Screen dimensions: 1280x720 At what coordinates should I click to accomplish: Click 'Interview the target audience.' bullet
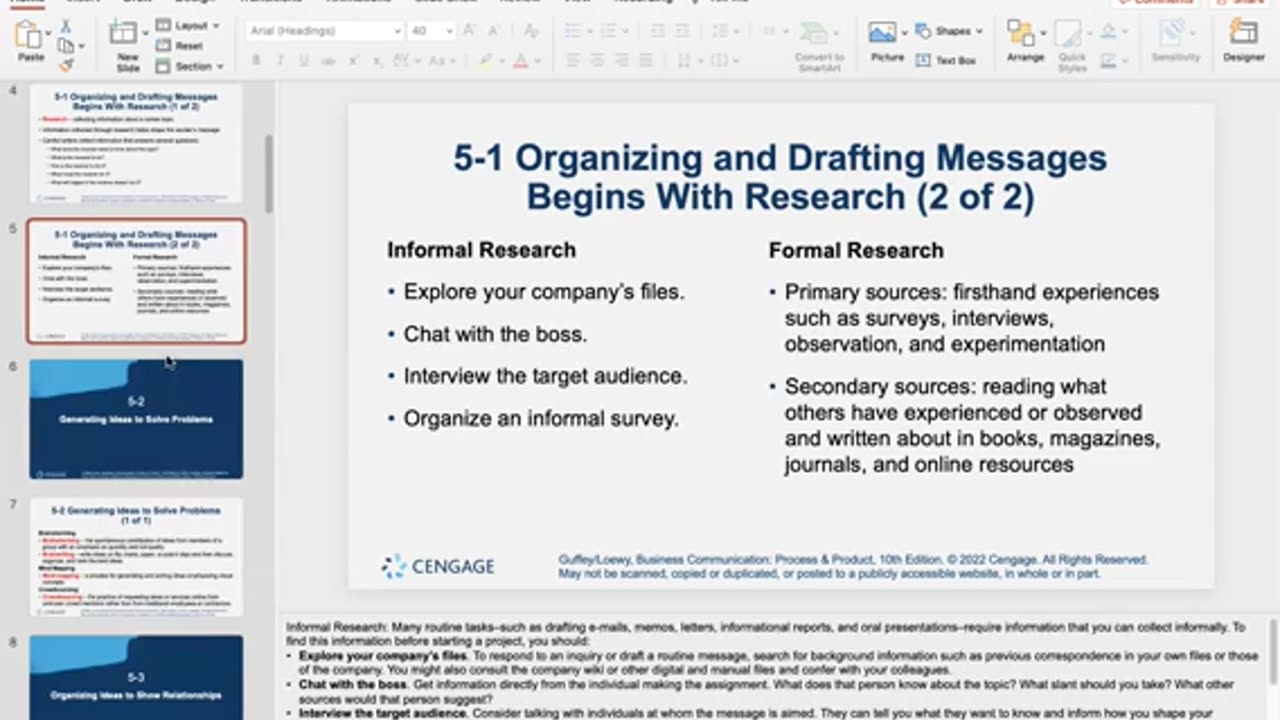[545, 376]
